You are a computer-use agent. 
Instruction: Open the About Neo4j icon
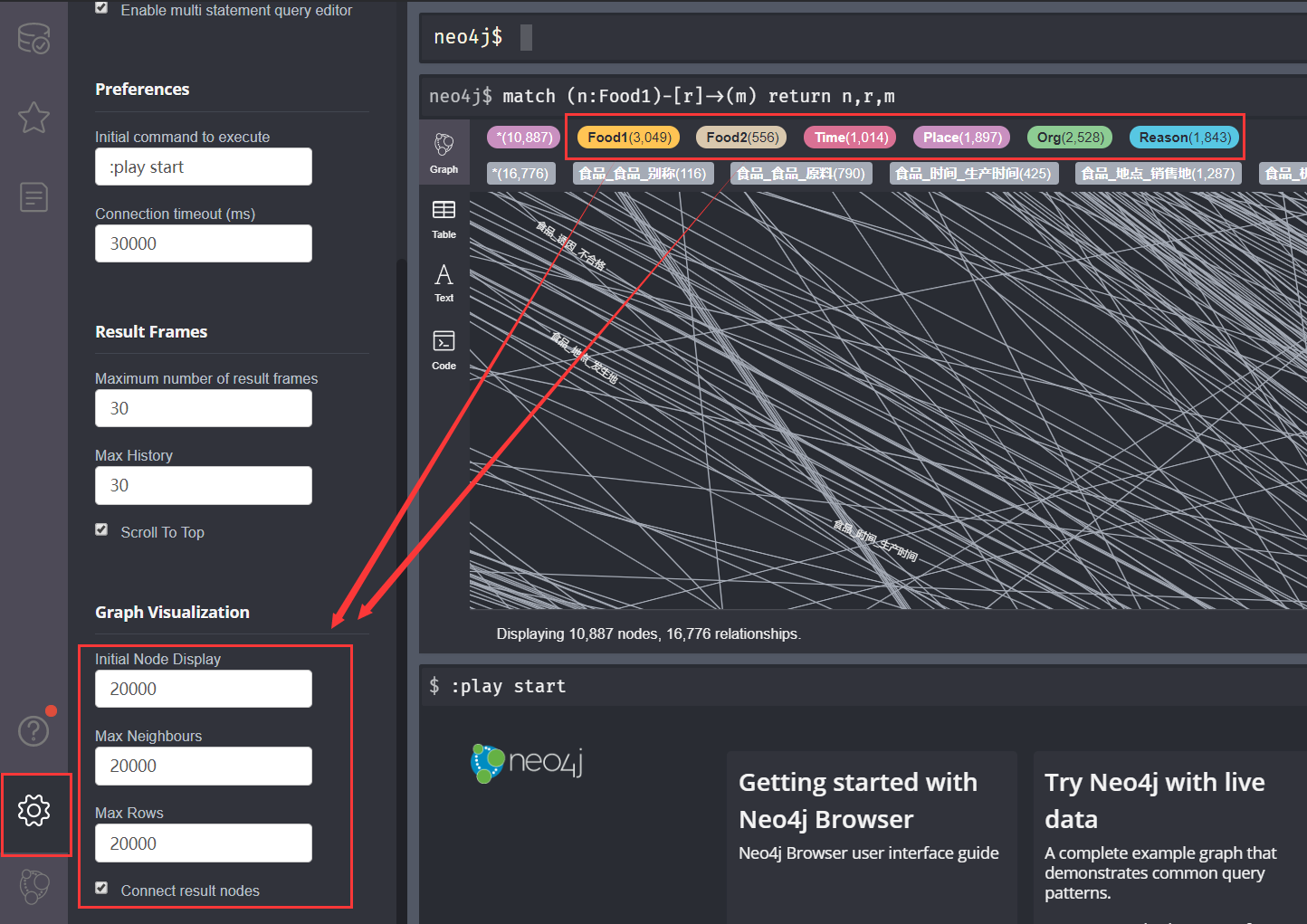33,887
